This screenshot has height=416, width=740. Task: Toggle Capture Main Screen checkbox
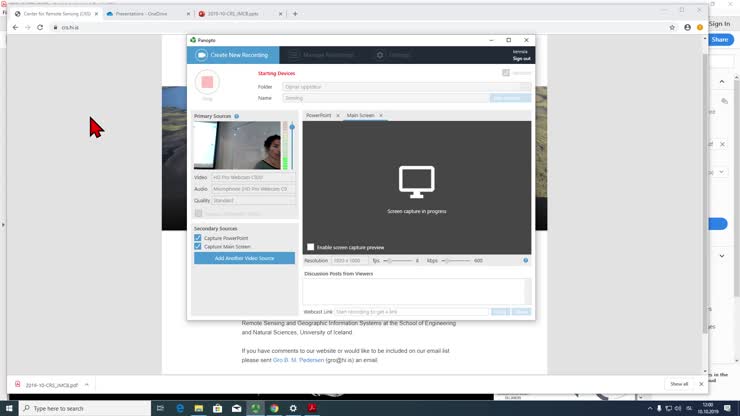click(x=198, y=246)
